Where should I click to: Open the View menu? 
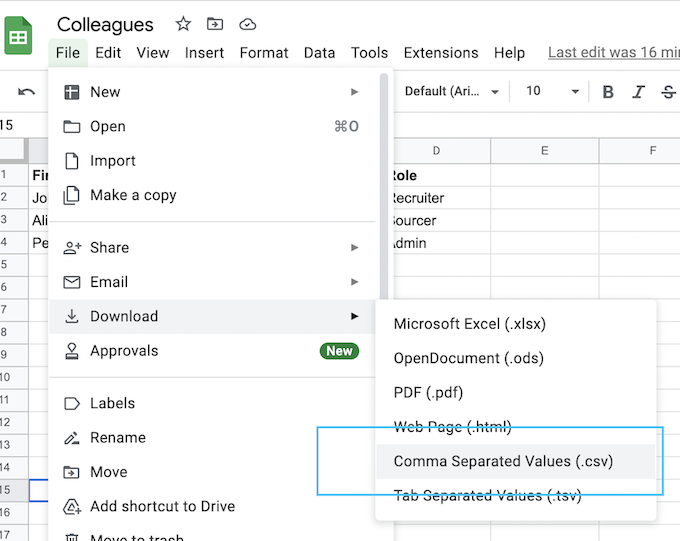(153, 53)
